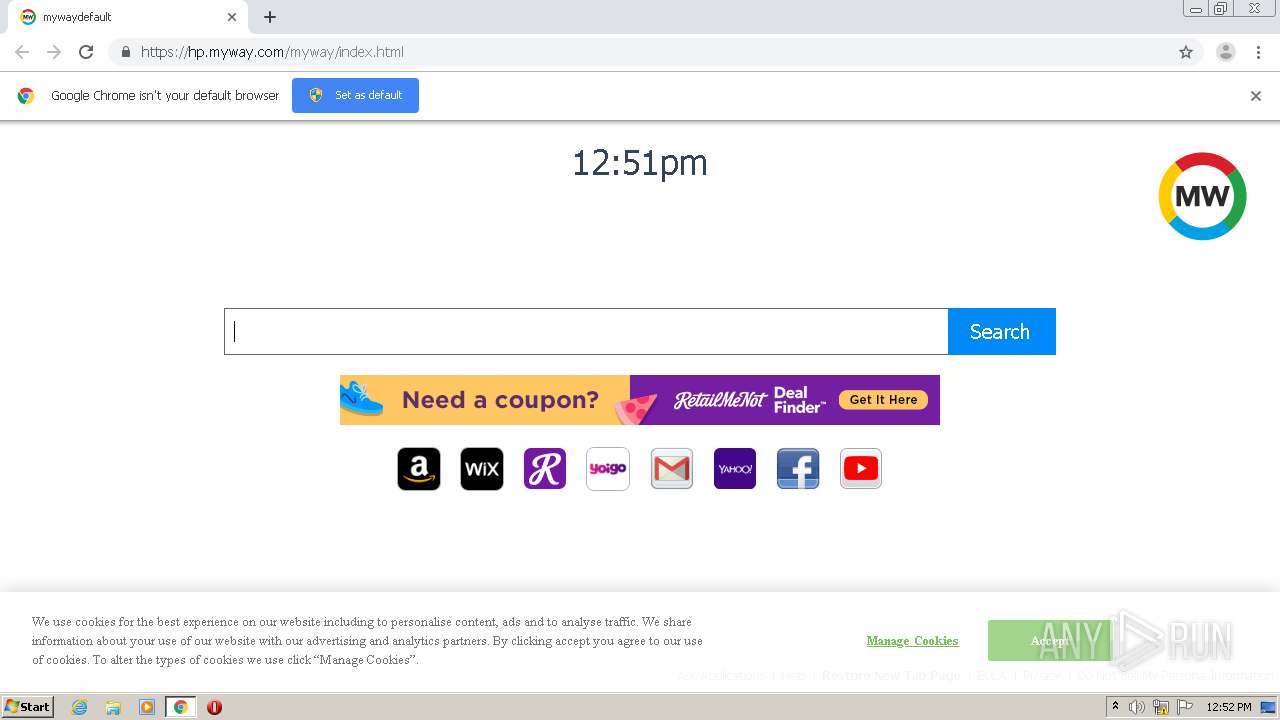The image size is (1280, 720).
Task: Open the RetailMeNot coupon banner
Action: coord(640,400)
